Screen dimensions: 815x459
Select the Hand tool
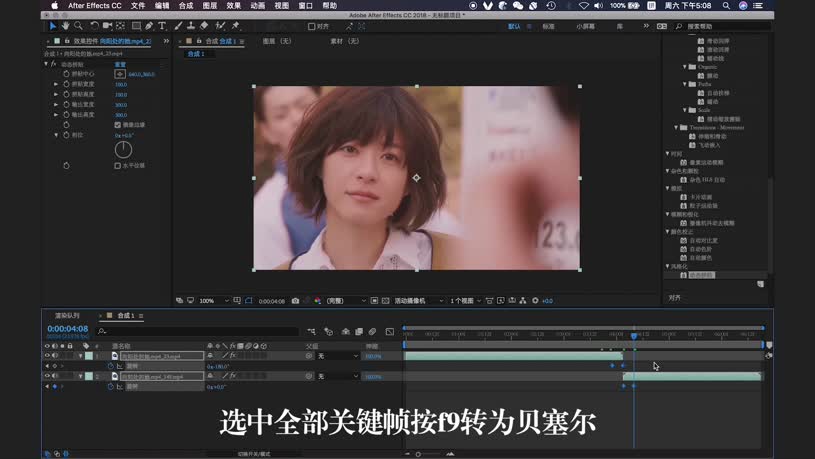point(65,25)
